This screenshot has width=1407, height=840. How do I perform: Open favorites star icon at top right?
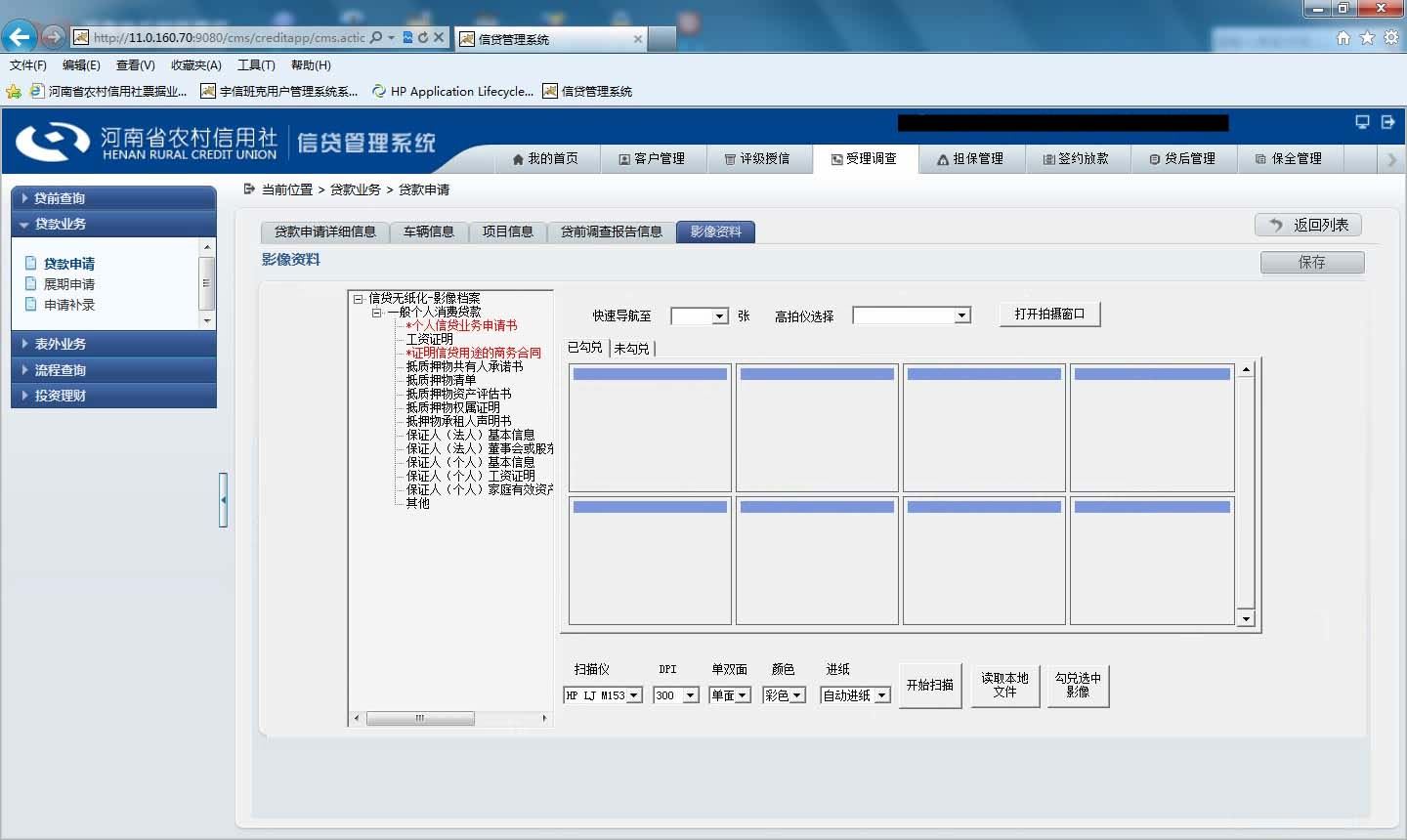tap(1367, 37)
